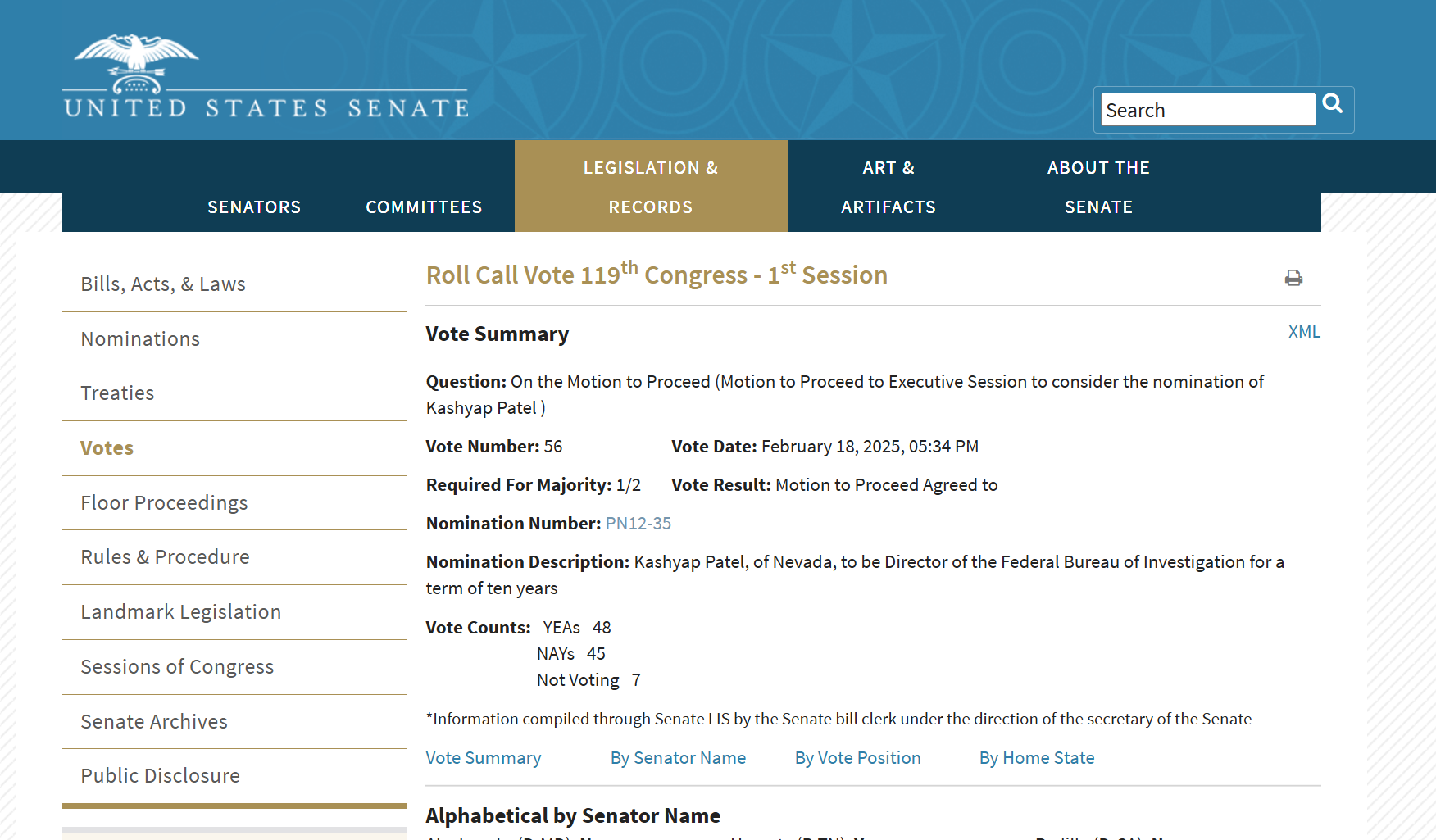This screenshot has width=1436, height=840.
Task: Click the Required For Majority 1/2 text
Action: point(533,485)
